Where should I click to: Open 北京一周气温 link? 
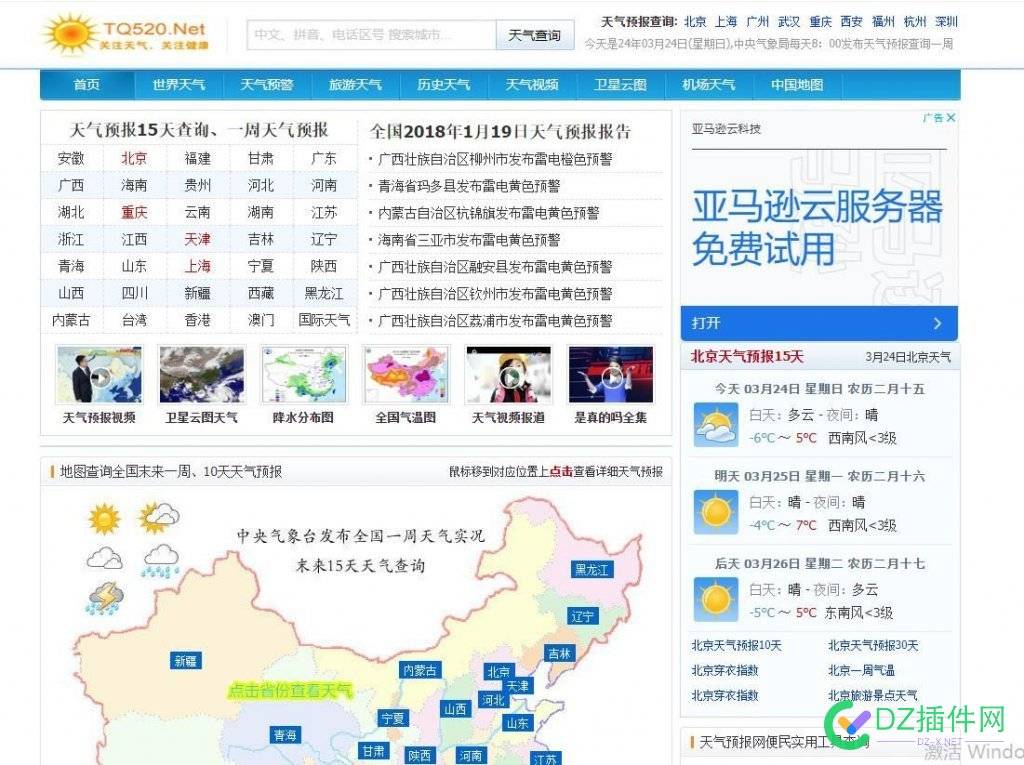(x=861, y=670)
